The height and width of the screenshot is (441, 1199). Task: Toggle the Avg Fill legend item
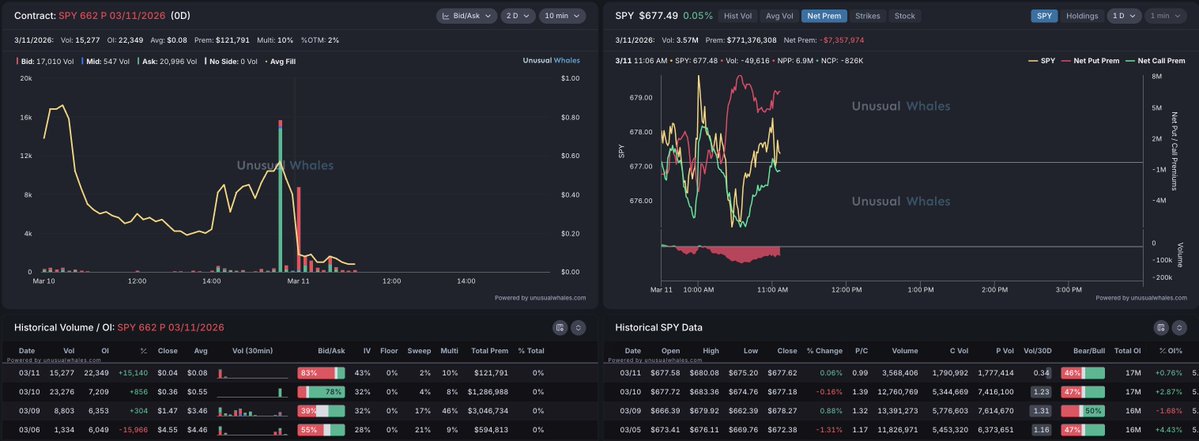pyautogui.click(x=281, y=61)
